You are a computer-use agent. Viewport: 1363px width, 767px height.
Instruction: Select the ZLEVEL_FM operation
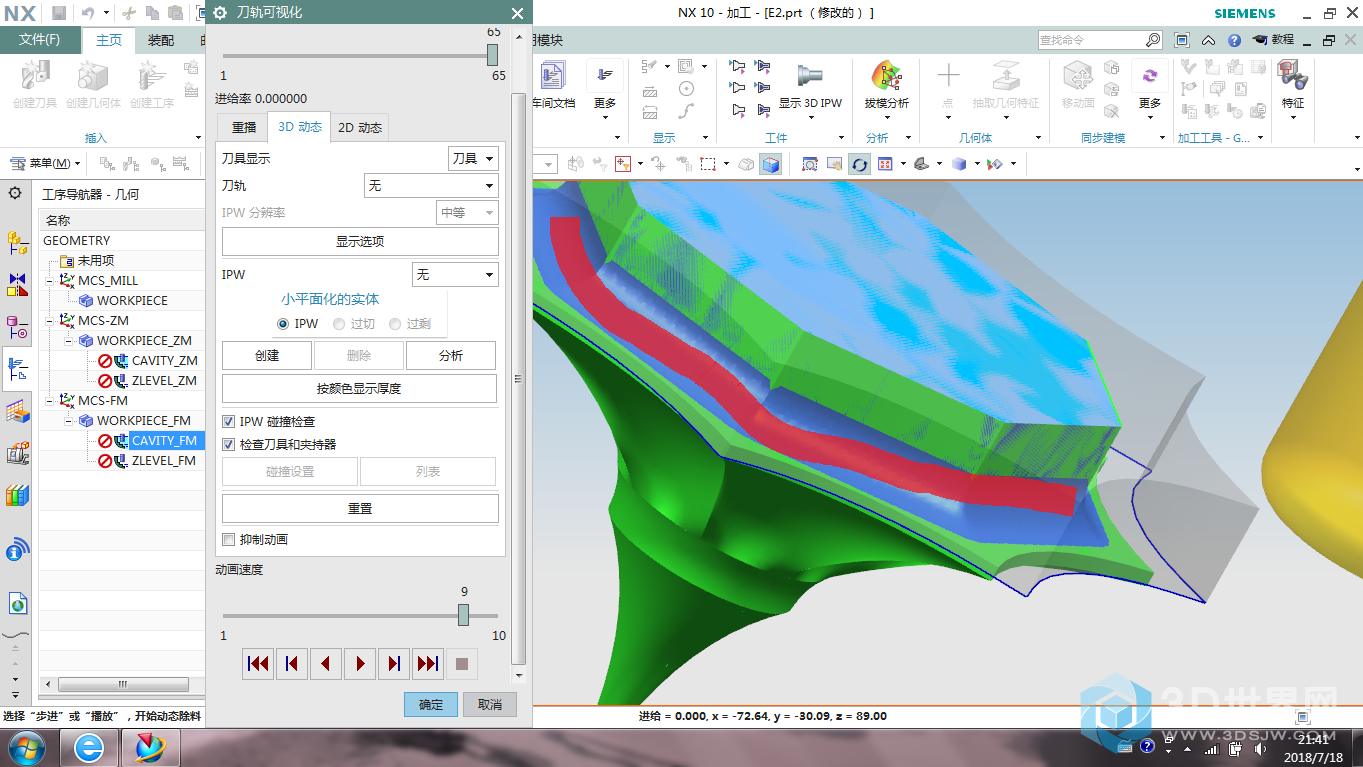(163, 461)
